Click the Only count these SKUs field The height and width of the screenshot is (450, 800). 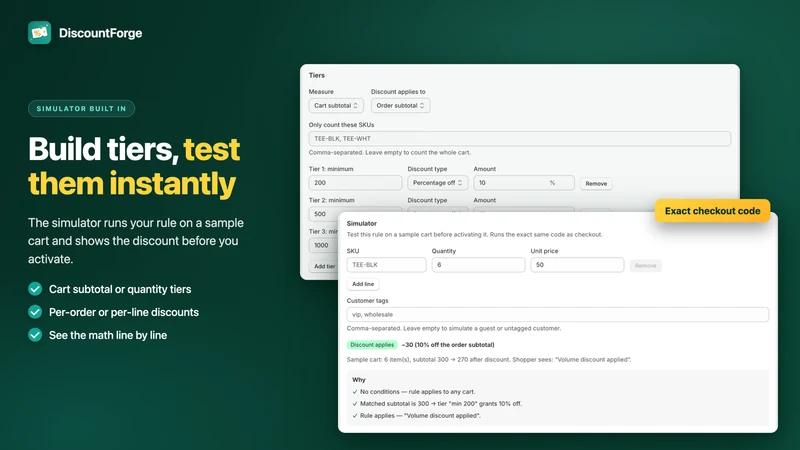[x=519, y=138]
